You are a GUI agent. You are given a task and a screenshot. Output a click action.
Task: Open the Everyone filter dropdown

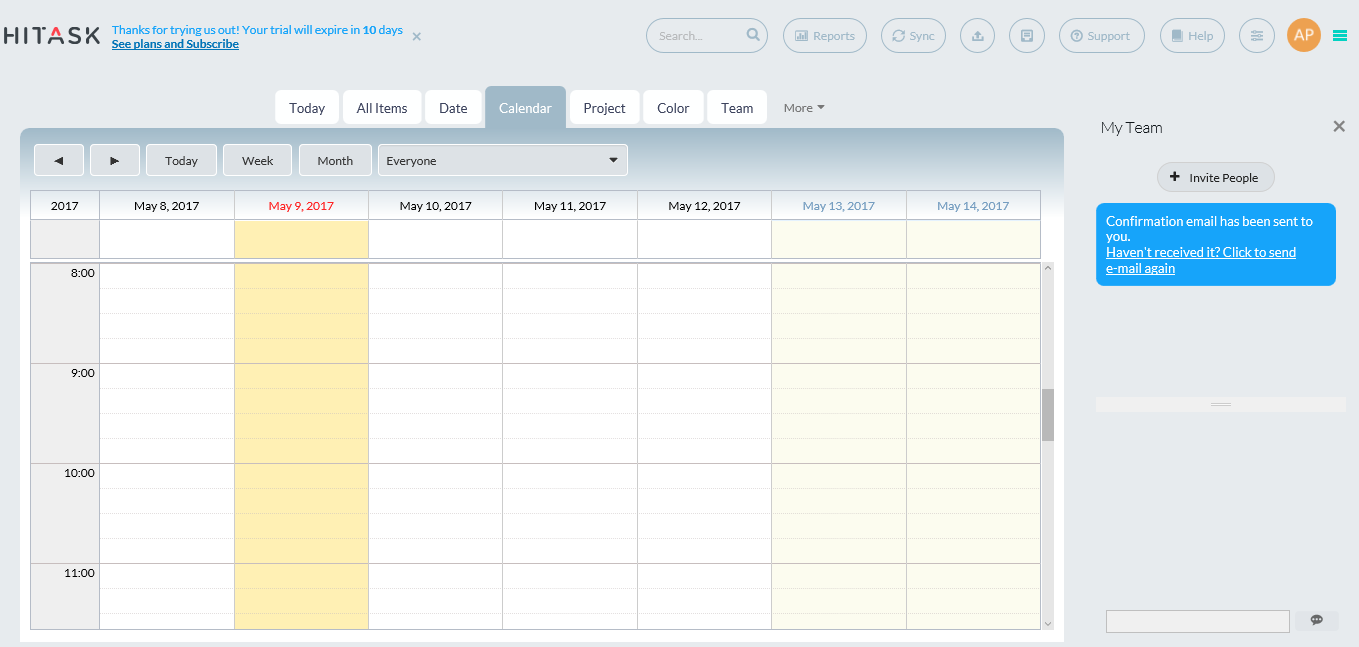tap(503, 160)
